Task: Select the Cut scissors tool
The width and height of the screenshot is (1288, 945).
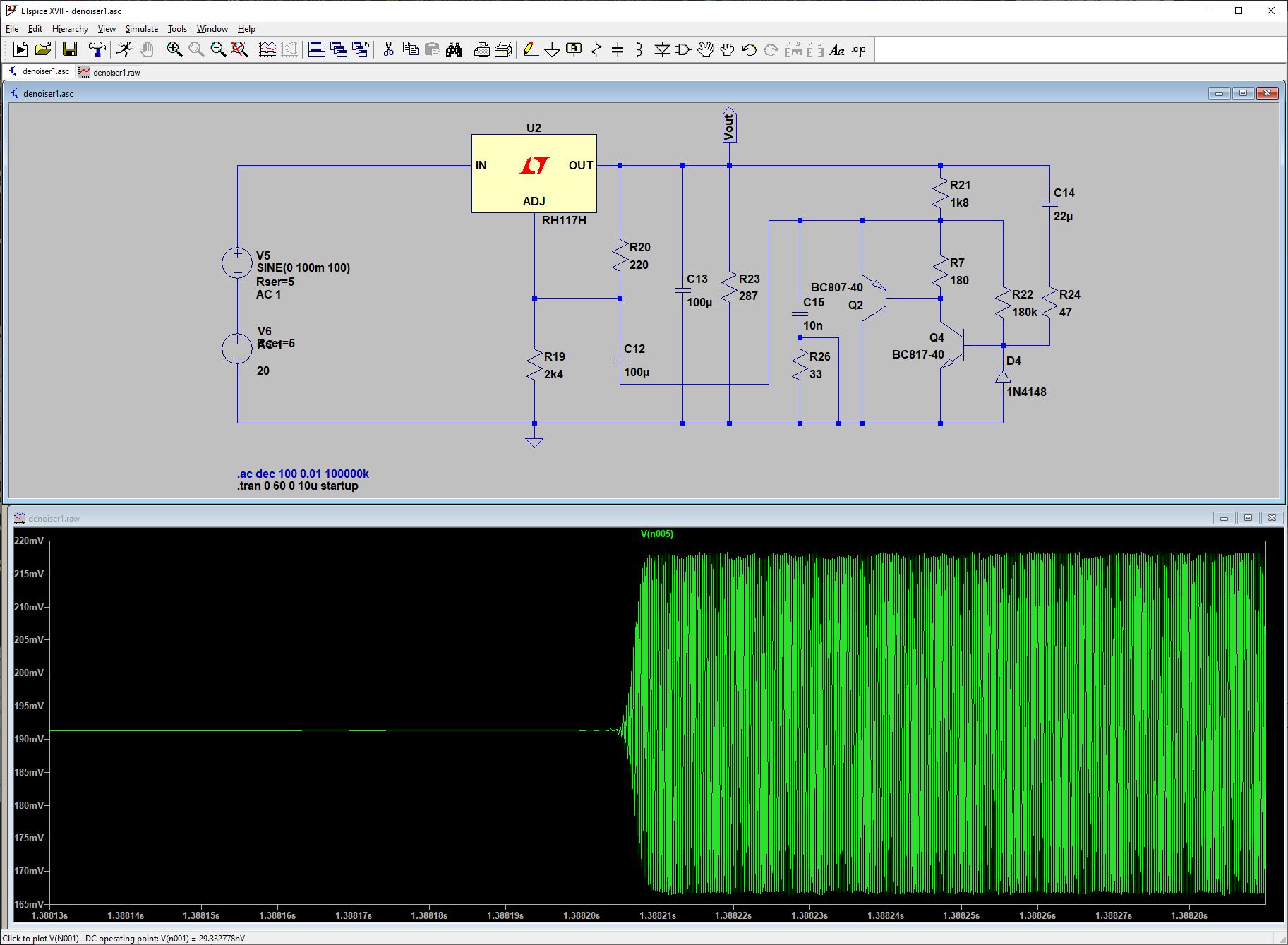Action: (388, 49)
